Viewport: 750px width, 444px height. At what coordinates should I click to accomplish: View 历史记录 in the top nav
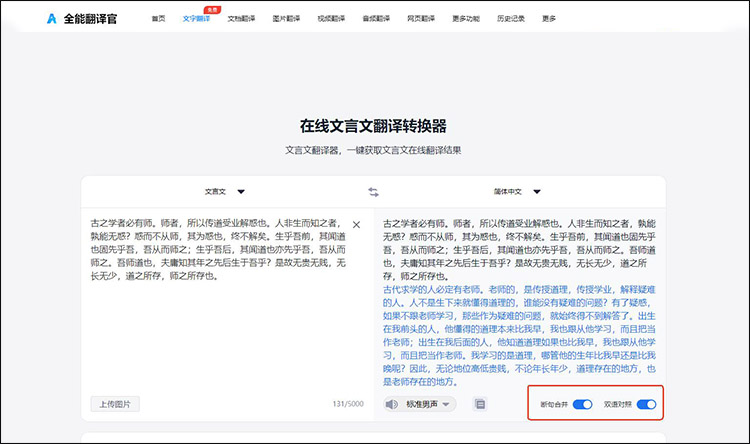click(x=511, y=19)
